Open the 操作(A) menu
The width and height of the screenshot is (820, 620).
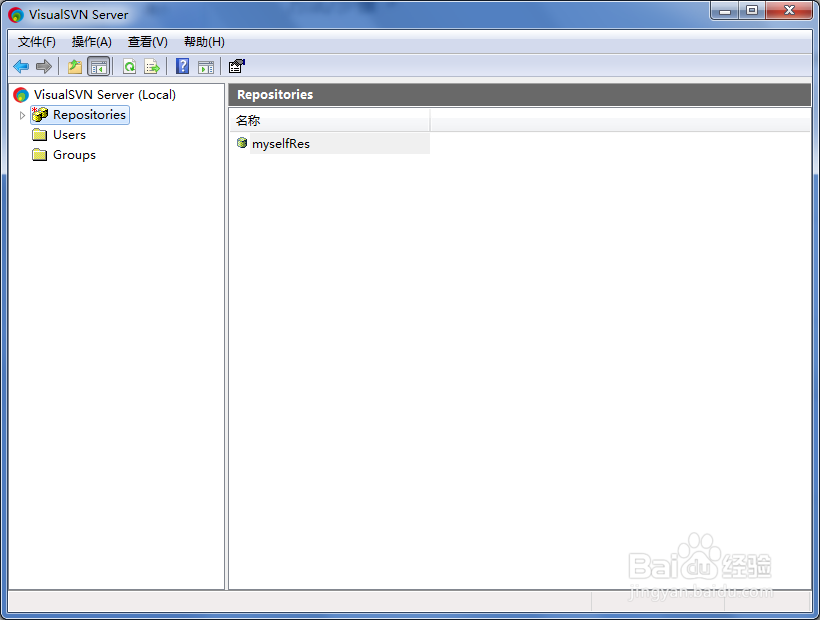[x=92, y=42]
